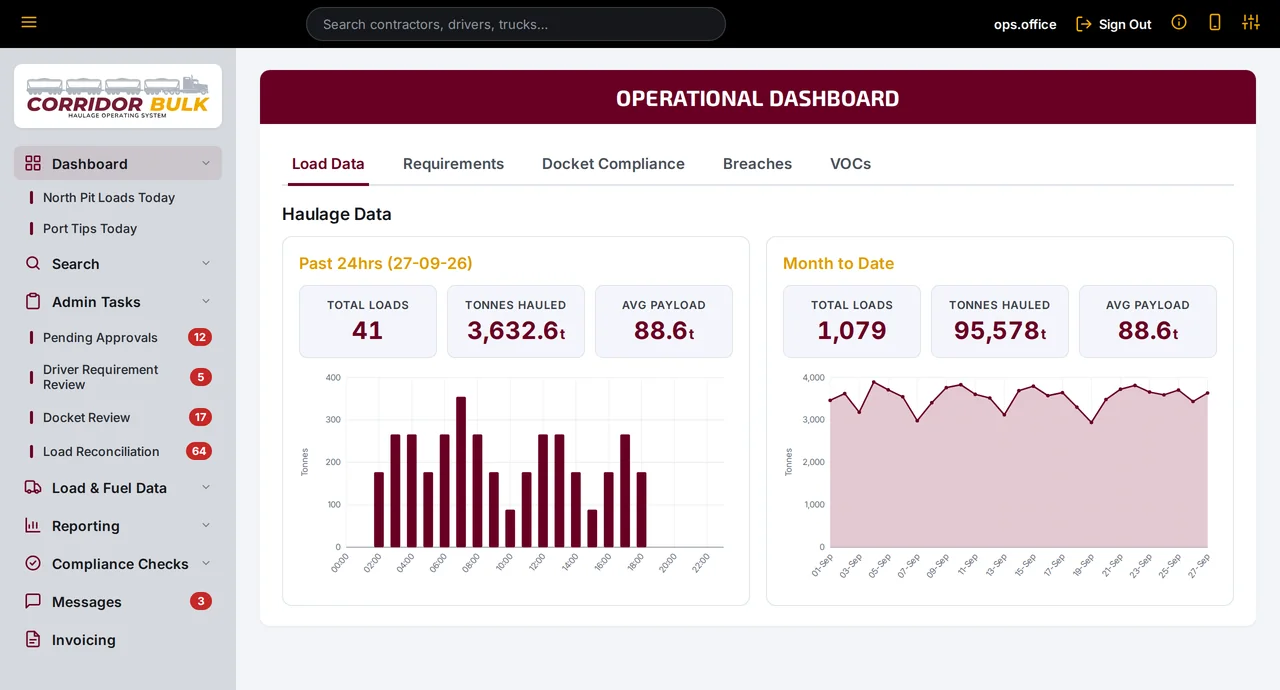Click the Docket Review badge 17
The width and height of the screenshot is (1280, 690).
click(200, 417)
